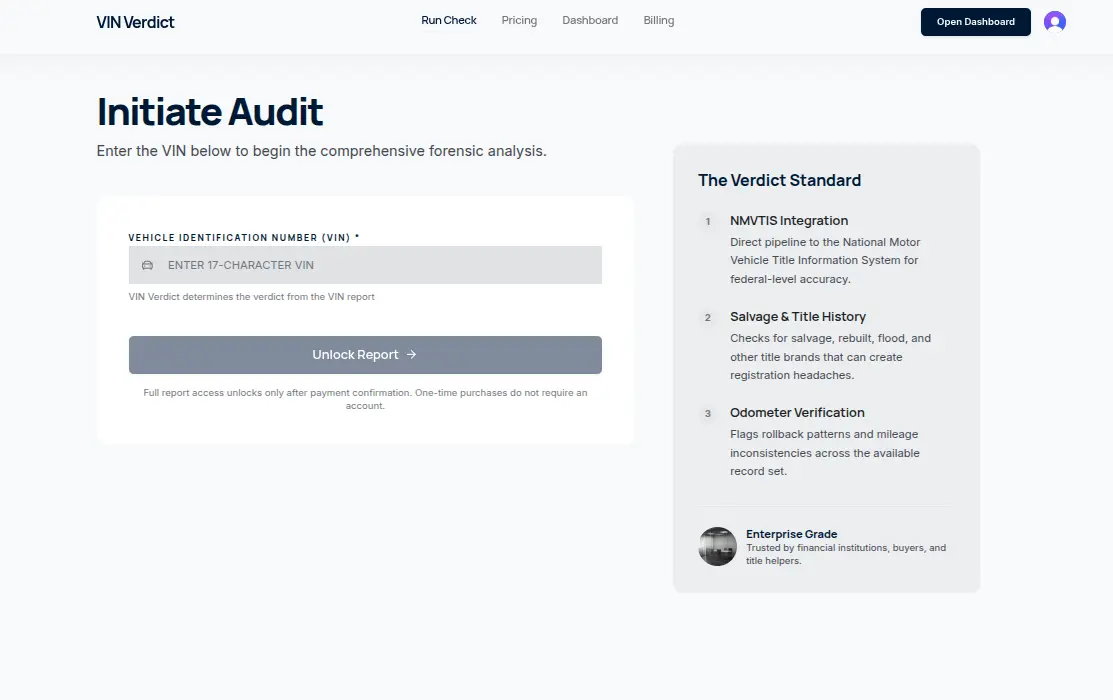Select the NMVTIS Integration title
Viewport: 1113px width, 700px height.
[x=789, y=221]
